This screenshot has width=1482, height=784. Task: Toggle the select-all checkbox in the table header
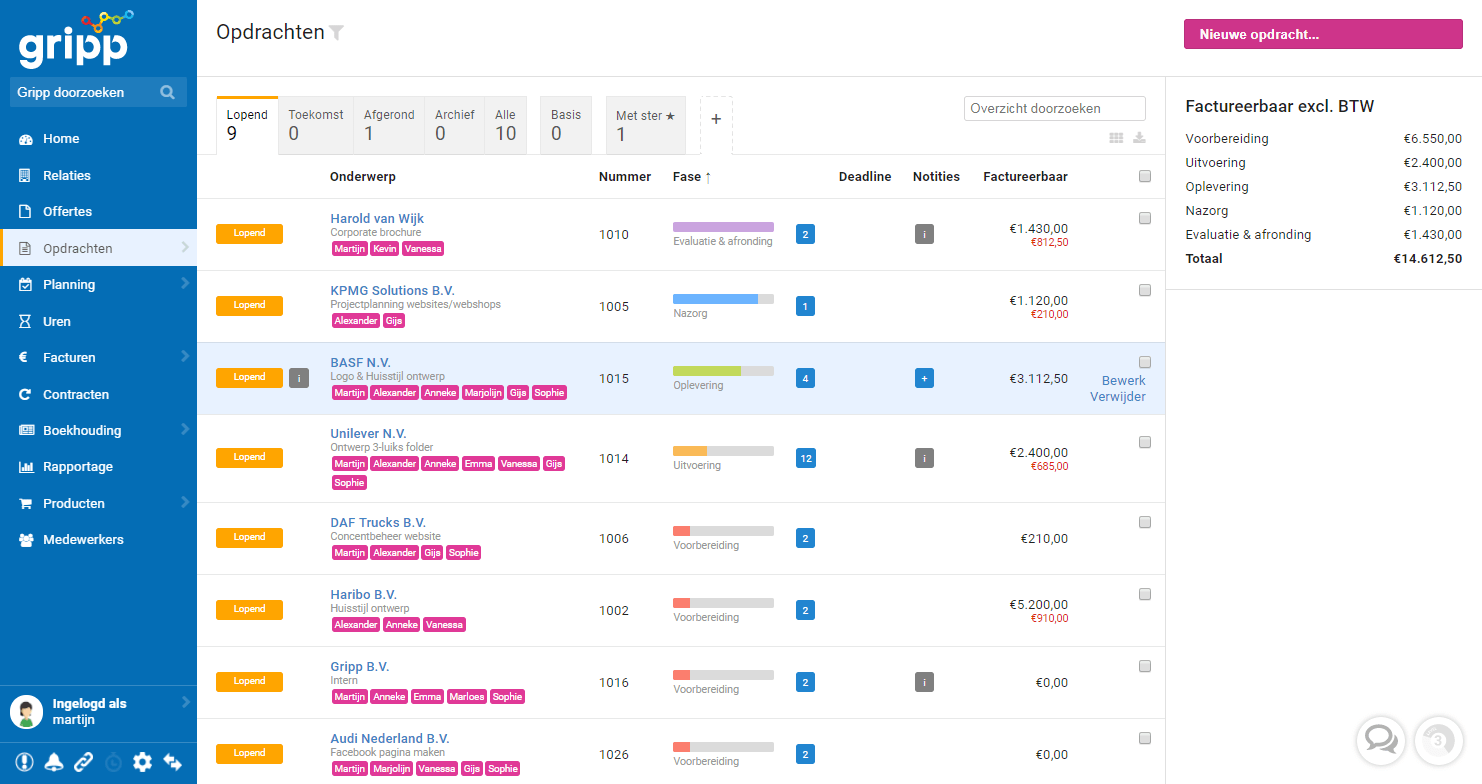(1145, 176)
